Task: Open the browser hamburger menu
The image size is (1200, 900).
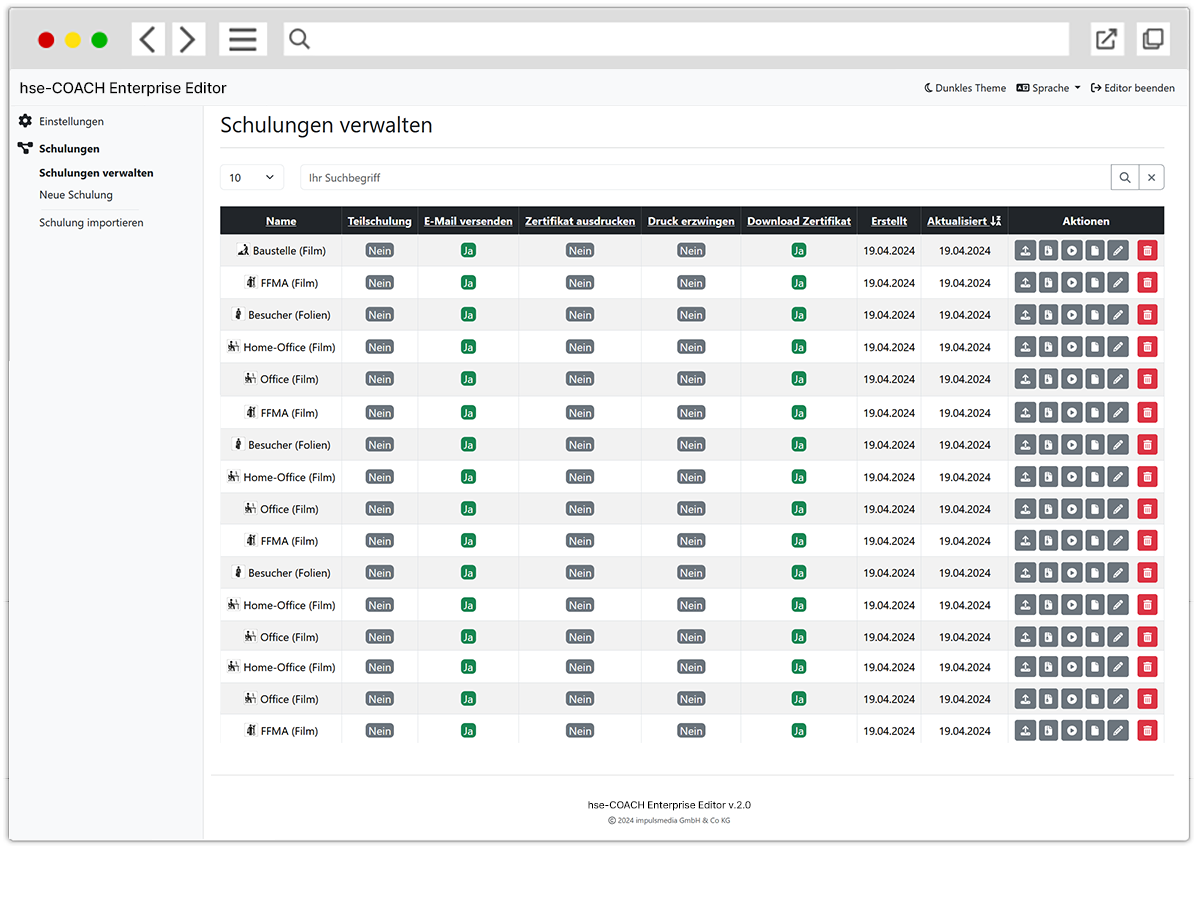Action: [243, 40]
